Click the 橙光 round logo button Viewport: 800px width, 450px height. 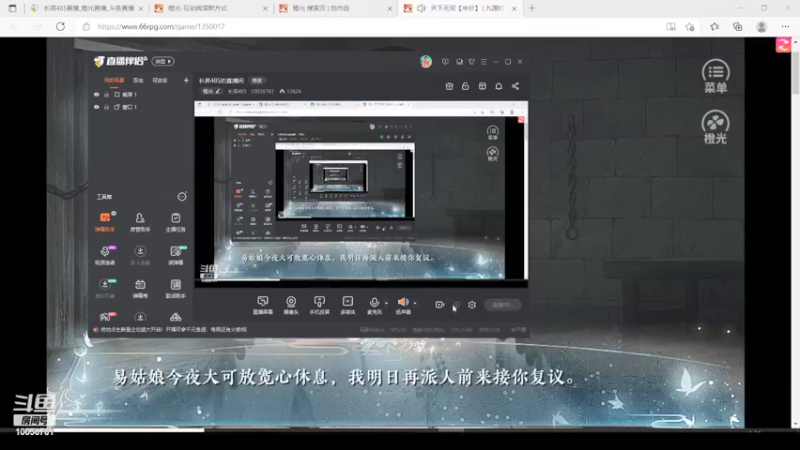[x=715, y=127]
